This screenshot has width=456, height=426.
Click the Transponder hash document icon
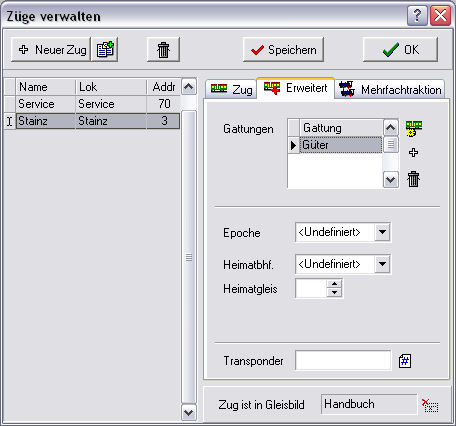pyautogui.click(x=405, y=361)
